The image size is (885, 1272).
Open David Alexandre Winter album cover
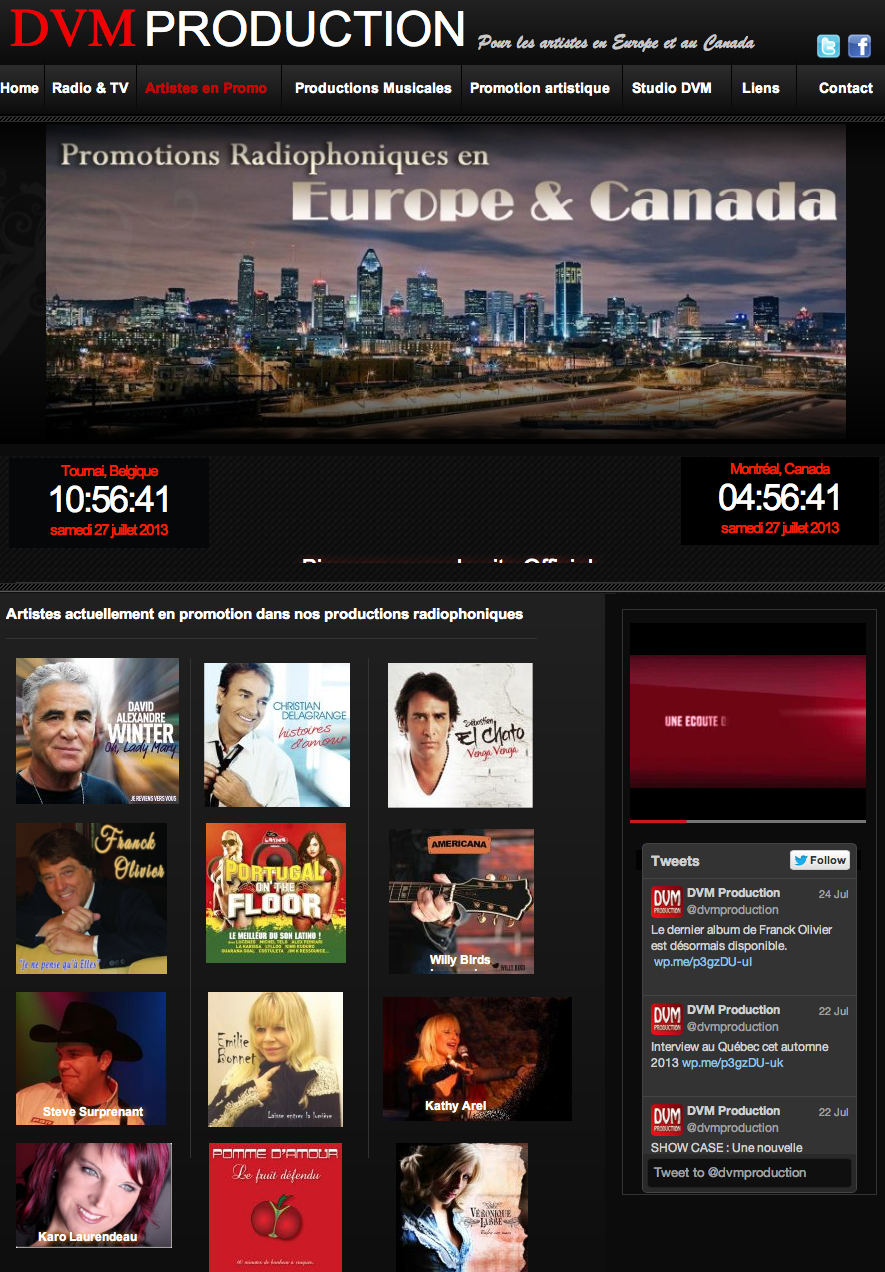pos(97,731)
